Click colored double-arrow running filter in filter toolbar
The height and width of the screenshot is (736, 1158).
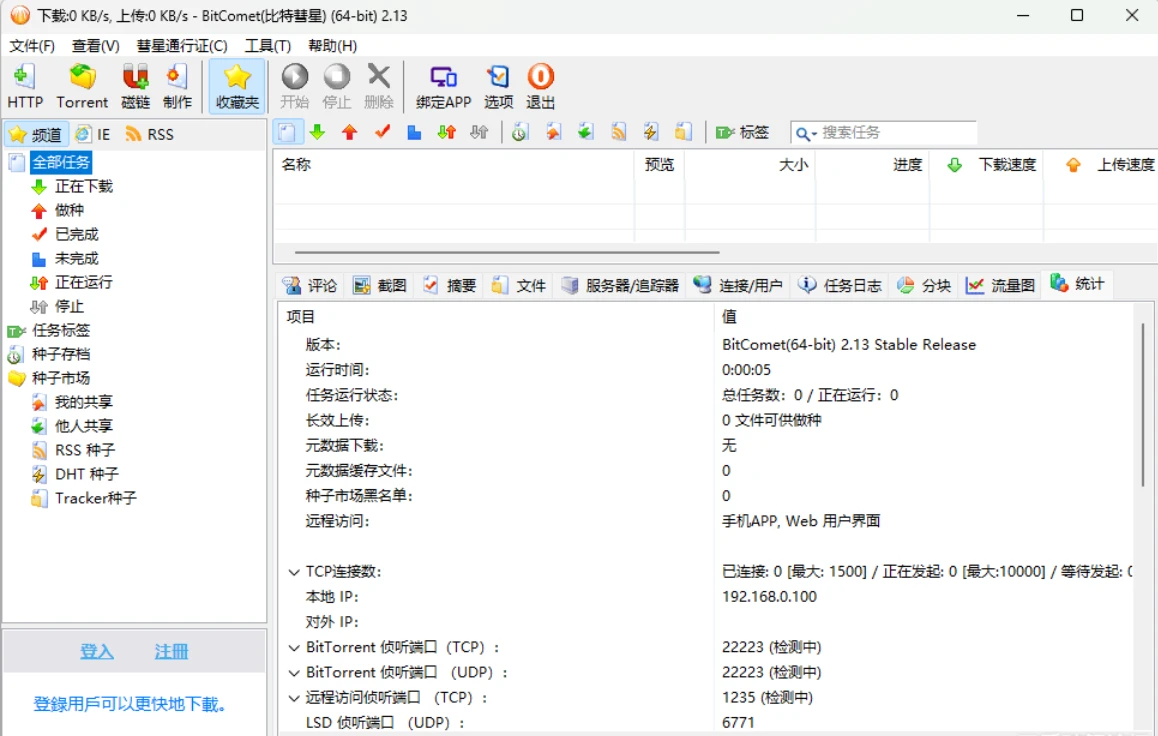(447, 132)
